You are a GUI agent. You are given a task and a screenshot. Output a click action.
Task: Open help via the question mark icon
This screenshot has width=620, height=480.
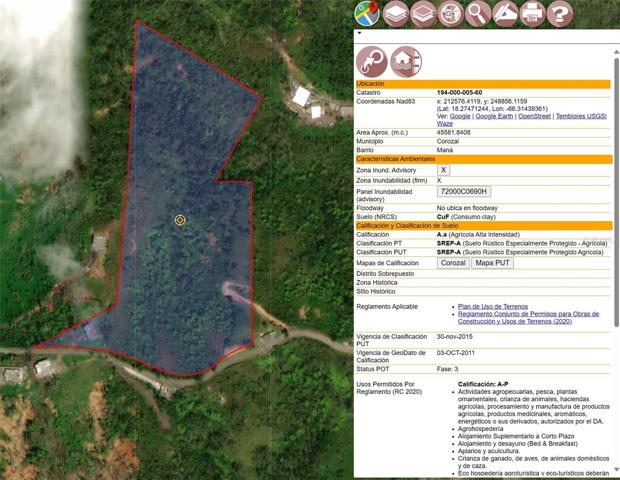[x=560, y=14]
